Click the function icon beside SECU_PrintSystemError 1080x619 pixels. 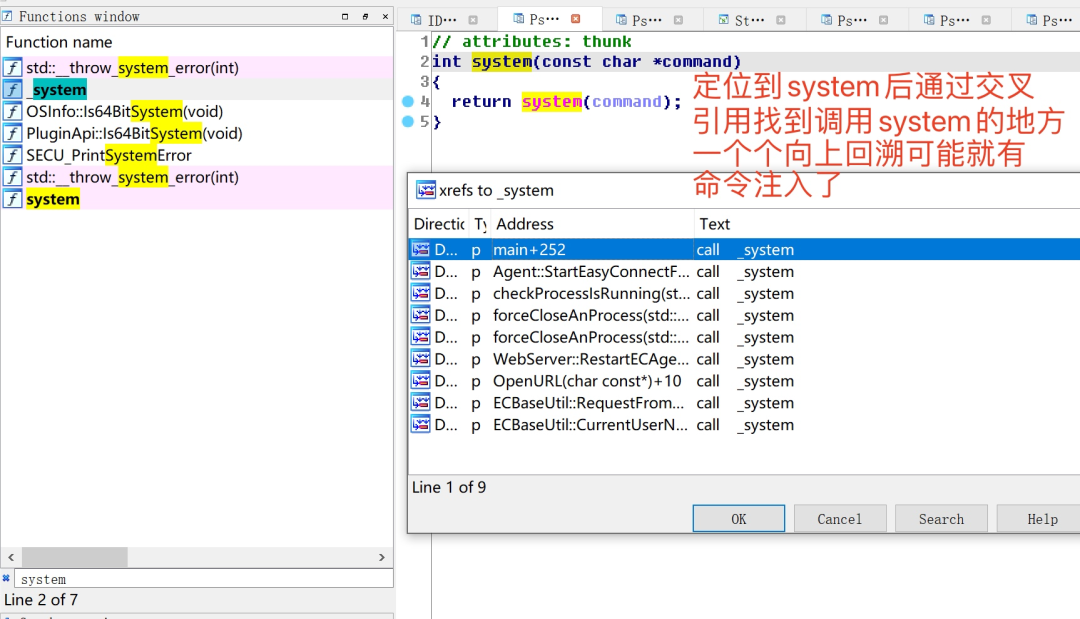pos(13,155)
